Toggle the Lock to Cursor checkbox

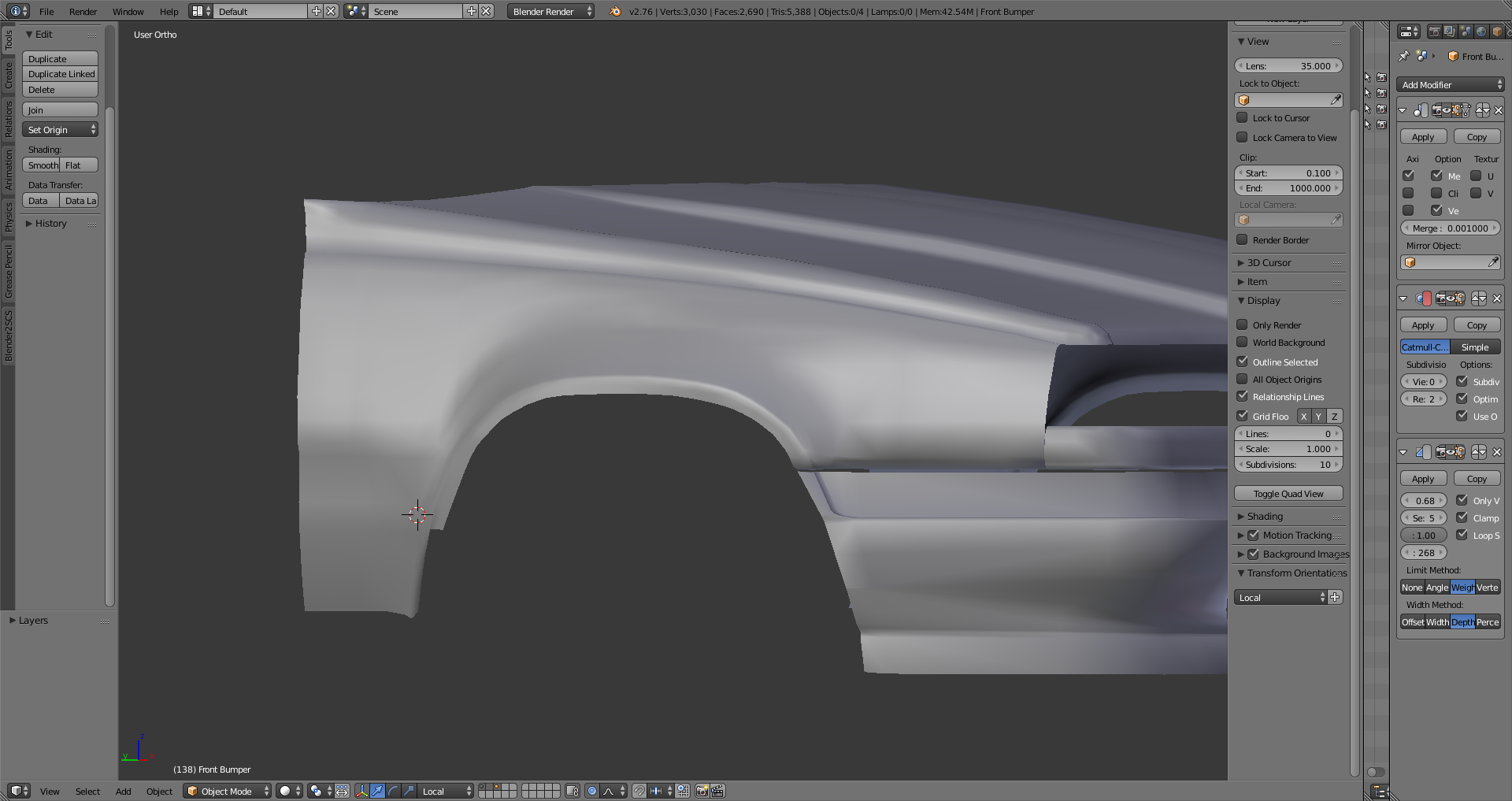click(x=1242, y=117)
